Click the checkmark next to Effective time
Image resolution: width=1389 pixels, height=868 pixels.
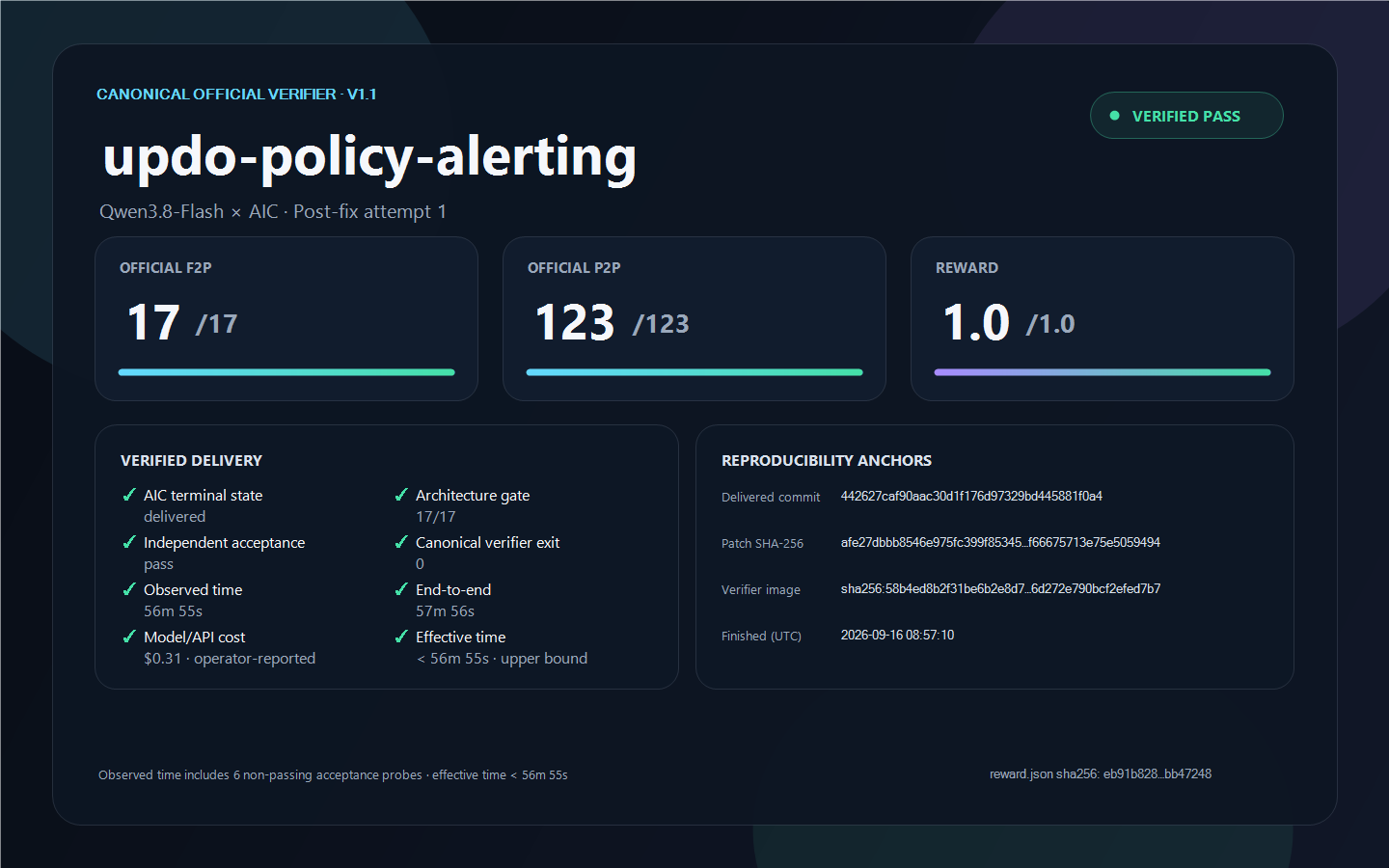coord(401,637)
